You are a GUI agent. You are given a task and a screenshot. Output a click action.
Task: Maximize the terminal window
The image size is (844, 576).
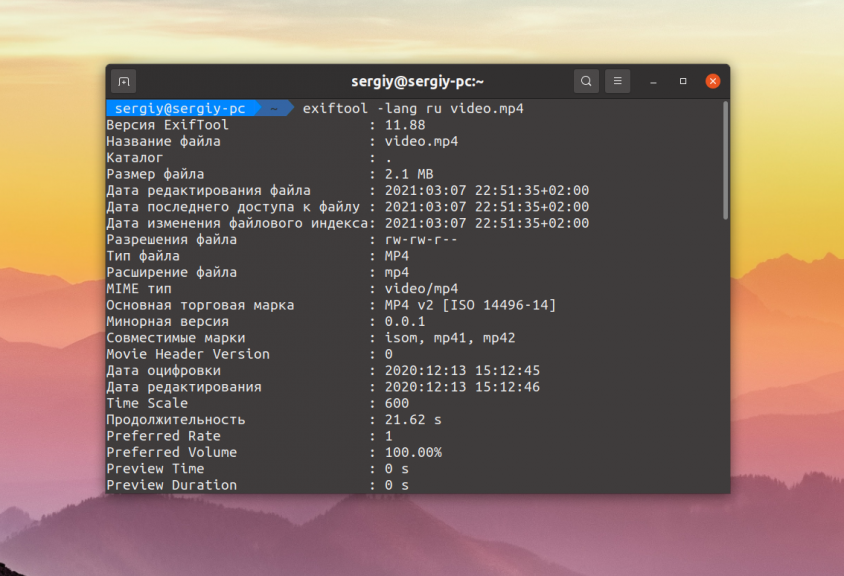click(683, 81)
